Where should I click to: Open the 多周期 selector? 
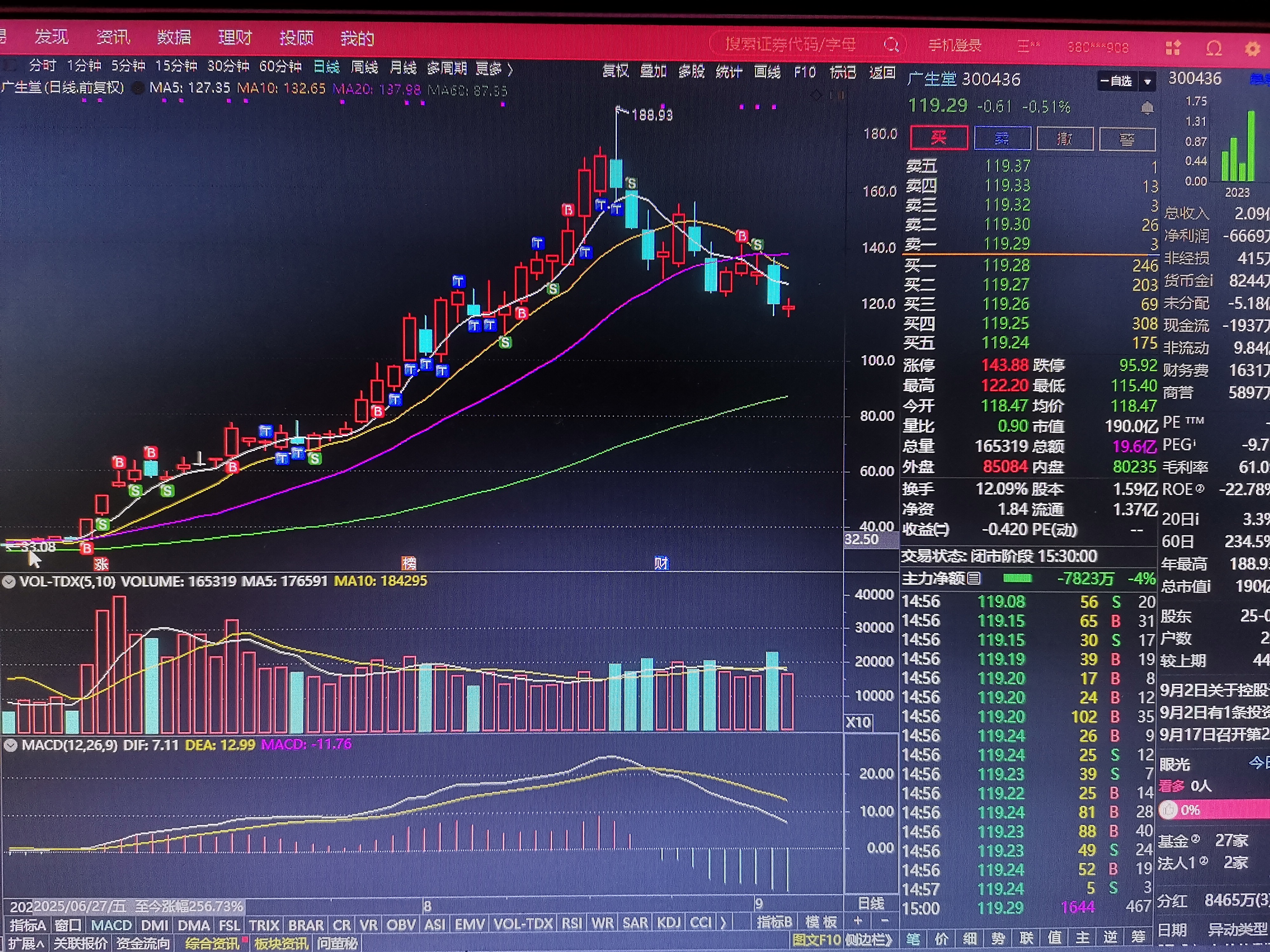point(447,68)
